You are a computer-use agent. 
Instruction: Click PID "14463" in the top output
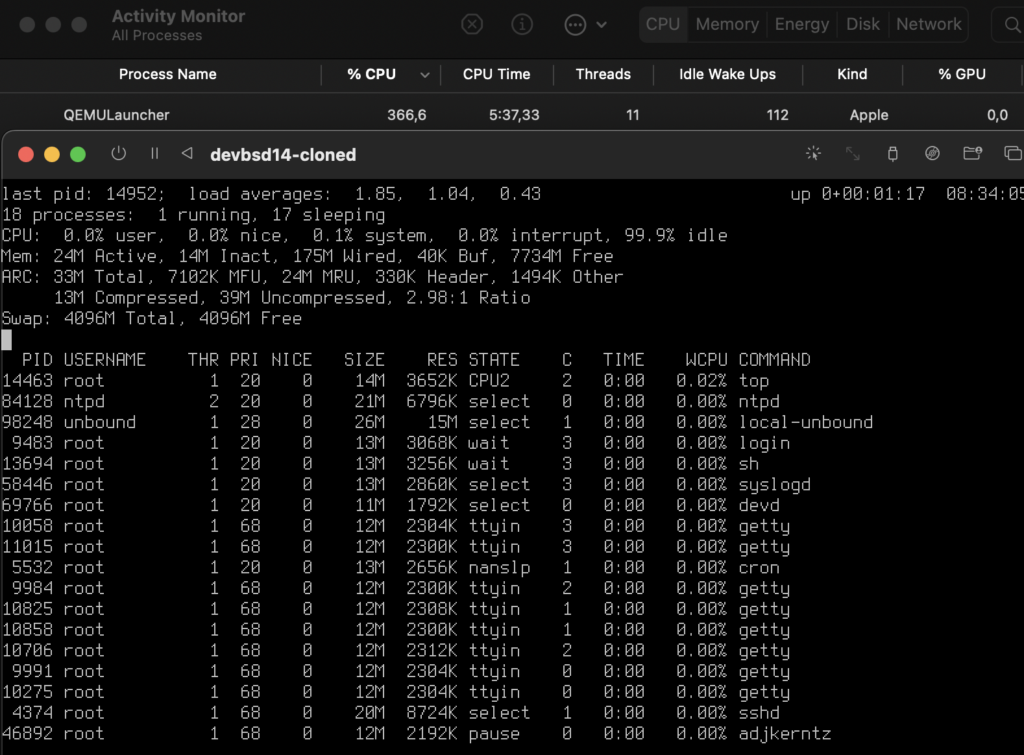tap(27, 381)
